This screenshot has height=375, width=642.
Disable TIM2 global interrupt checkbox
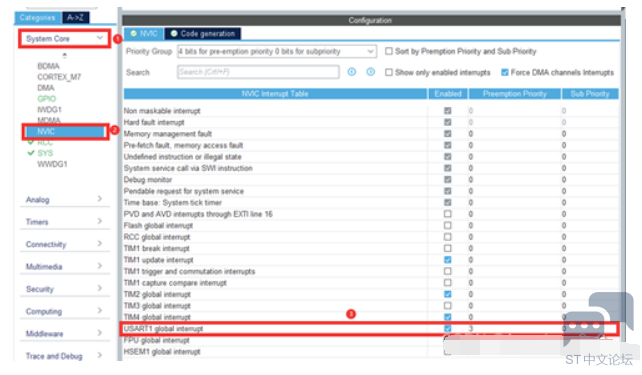[x=448, y=294]
